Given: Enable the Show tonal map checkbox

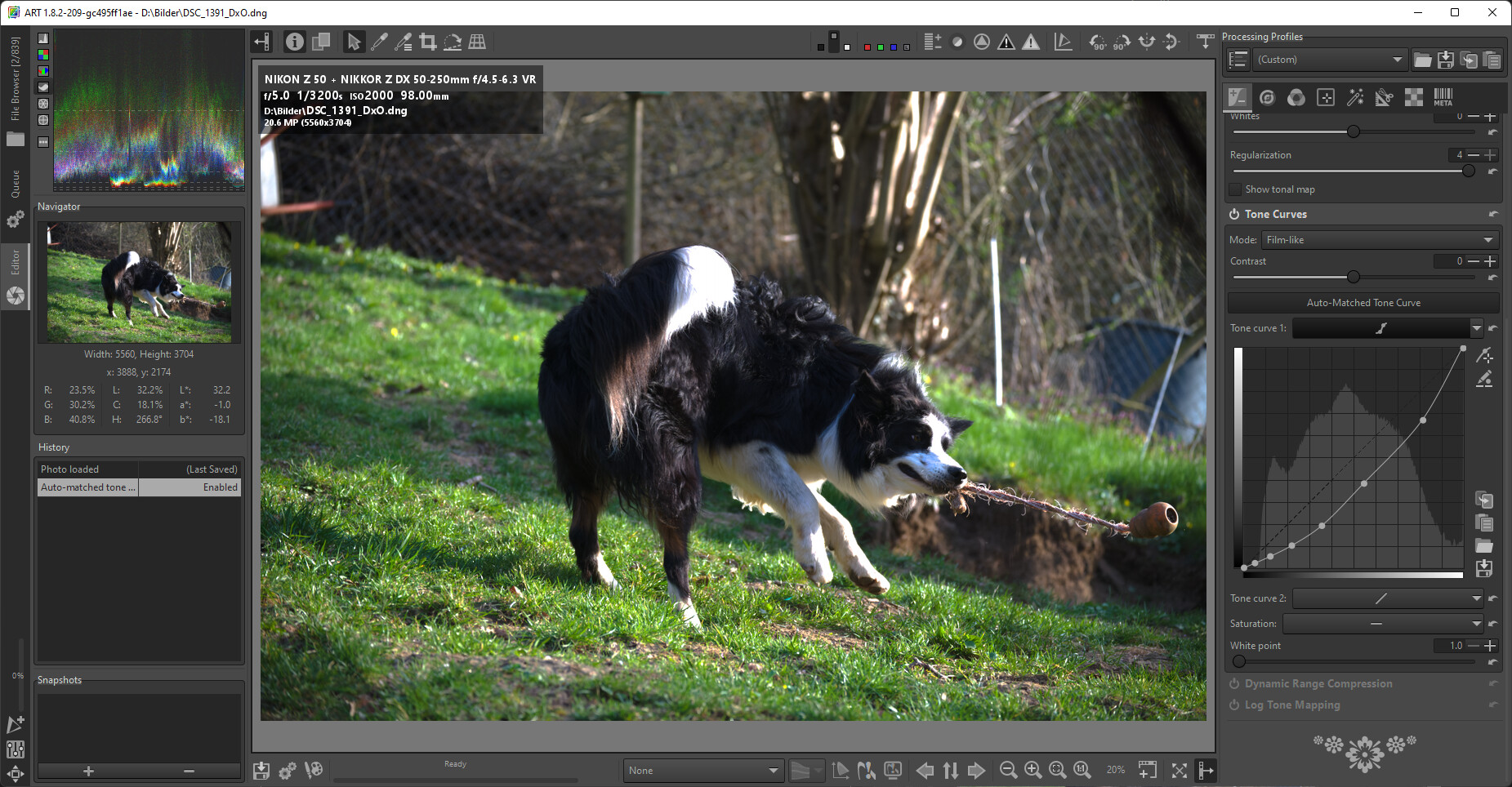Looking at the screenshot, I should (1235, 189).
